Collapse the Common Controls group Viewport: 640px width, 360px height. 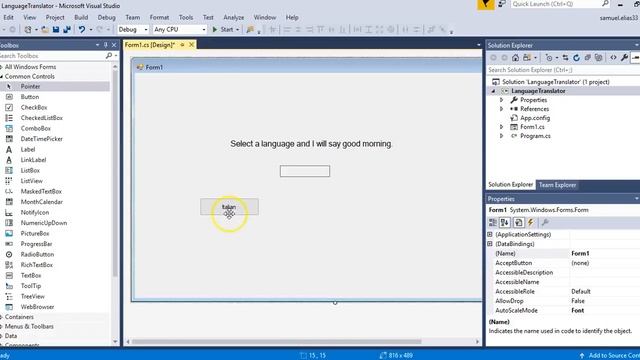pos(2,76)
